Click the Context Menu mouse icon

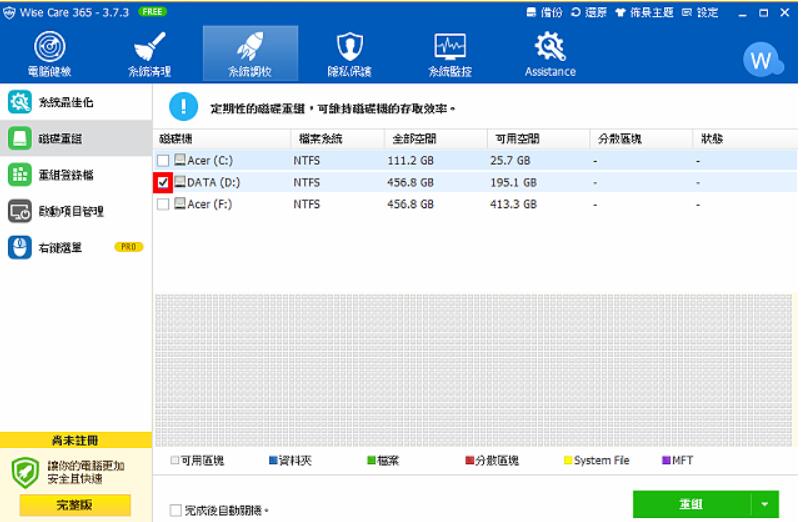(20, 248)
